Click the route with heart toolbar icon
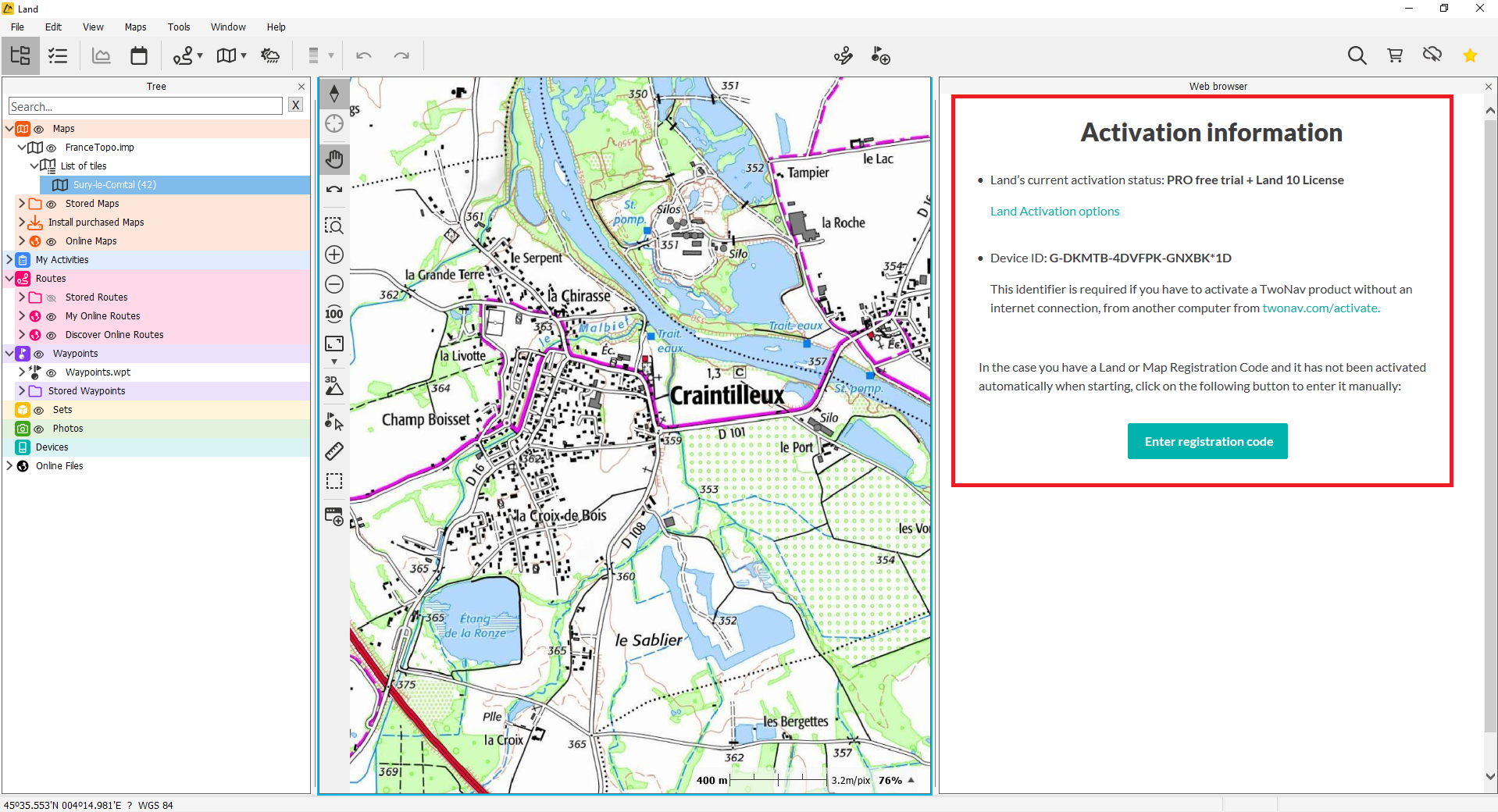The width and height of the screenshot is (1498, 812). (844, 55)
